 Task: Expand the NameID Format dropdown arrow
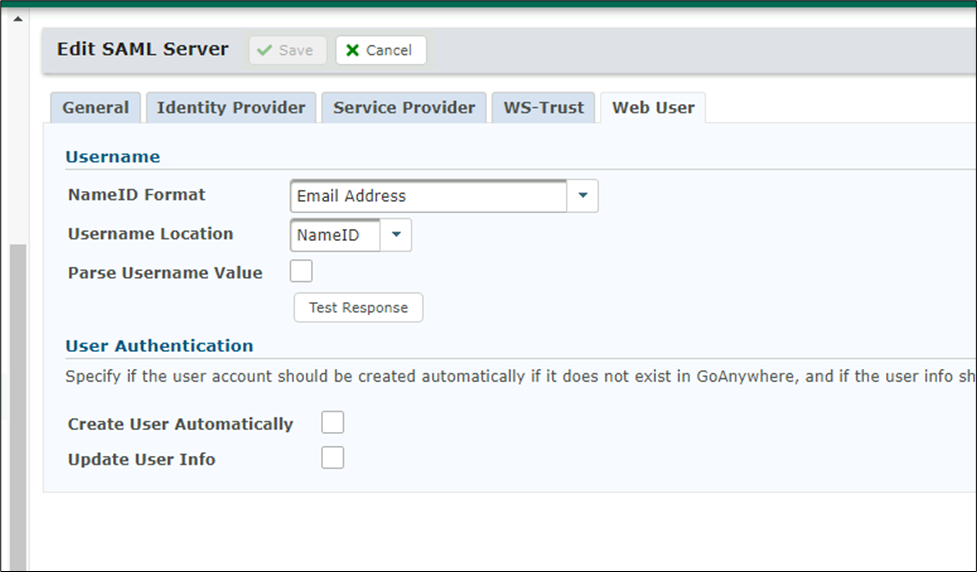(583, 196)
